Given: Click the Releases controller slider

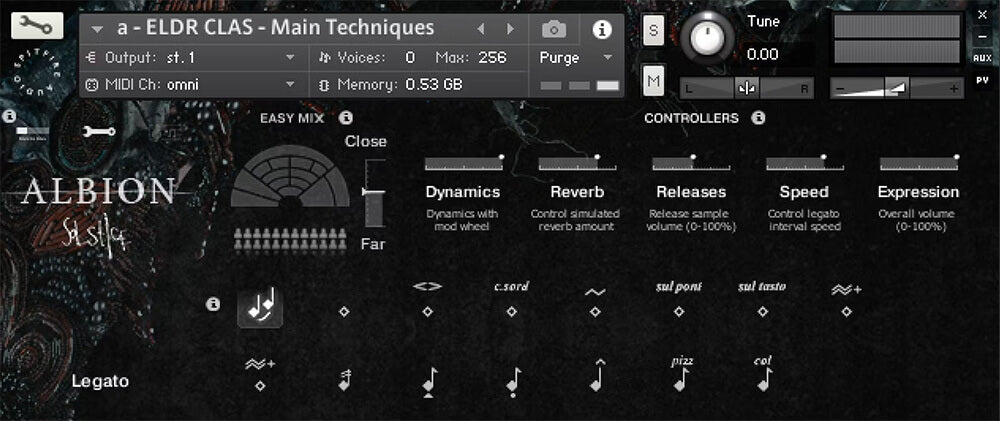Looking at the screenshot, I should [x=691, y=163].
